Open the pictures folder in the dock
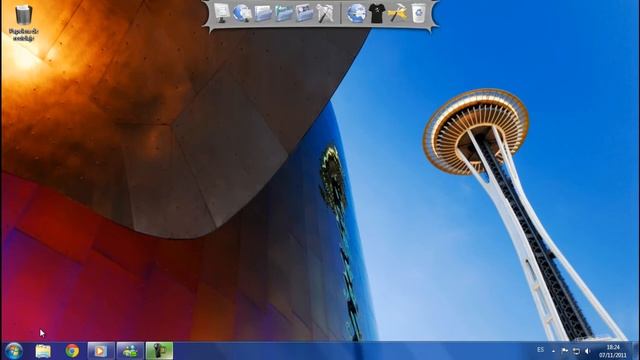This screenshot has height=360, width=640. coord(304,13)
